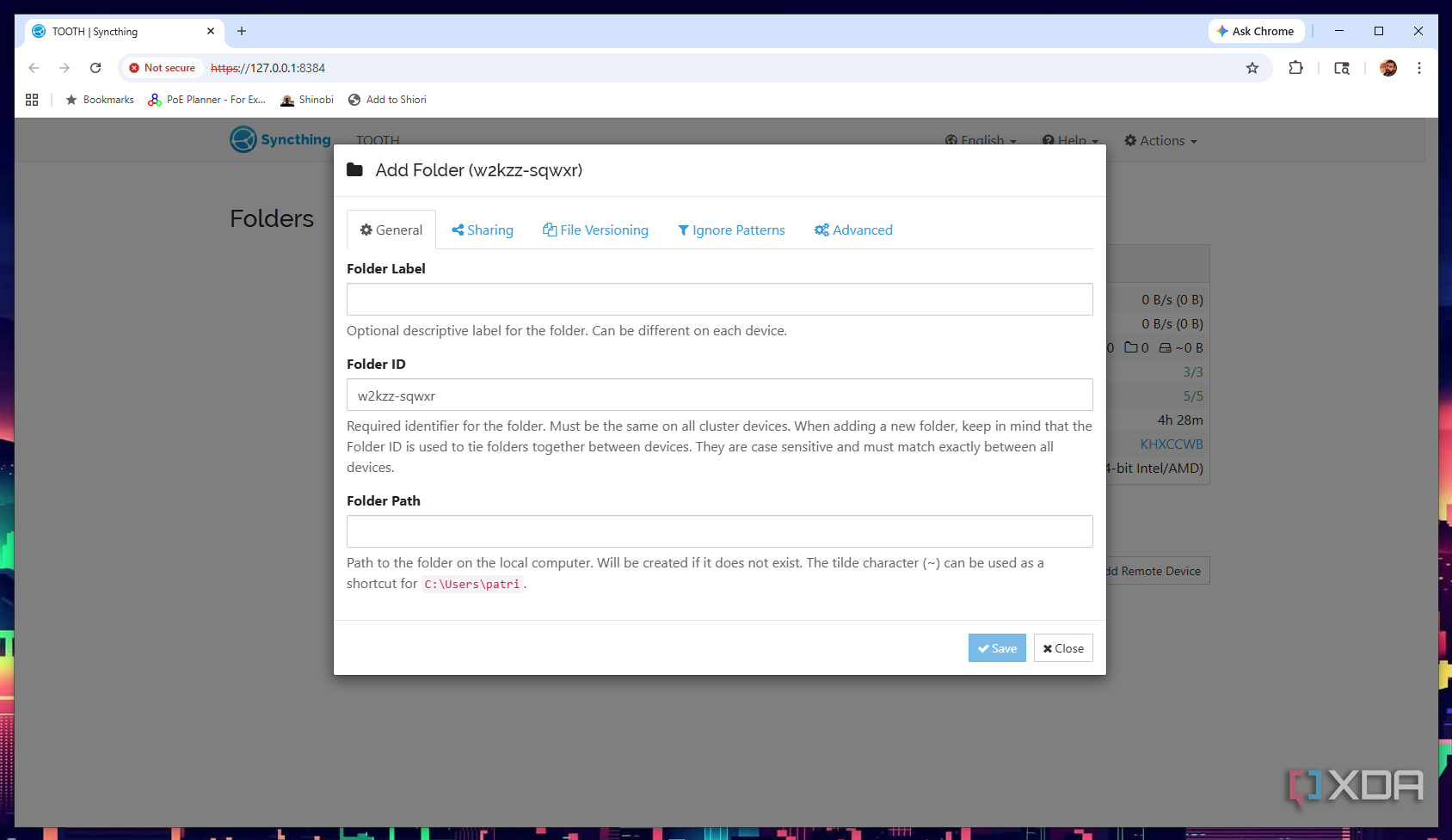Bookmark this page with star icon
1452x840 pixels.
click(1252, 68)
